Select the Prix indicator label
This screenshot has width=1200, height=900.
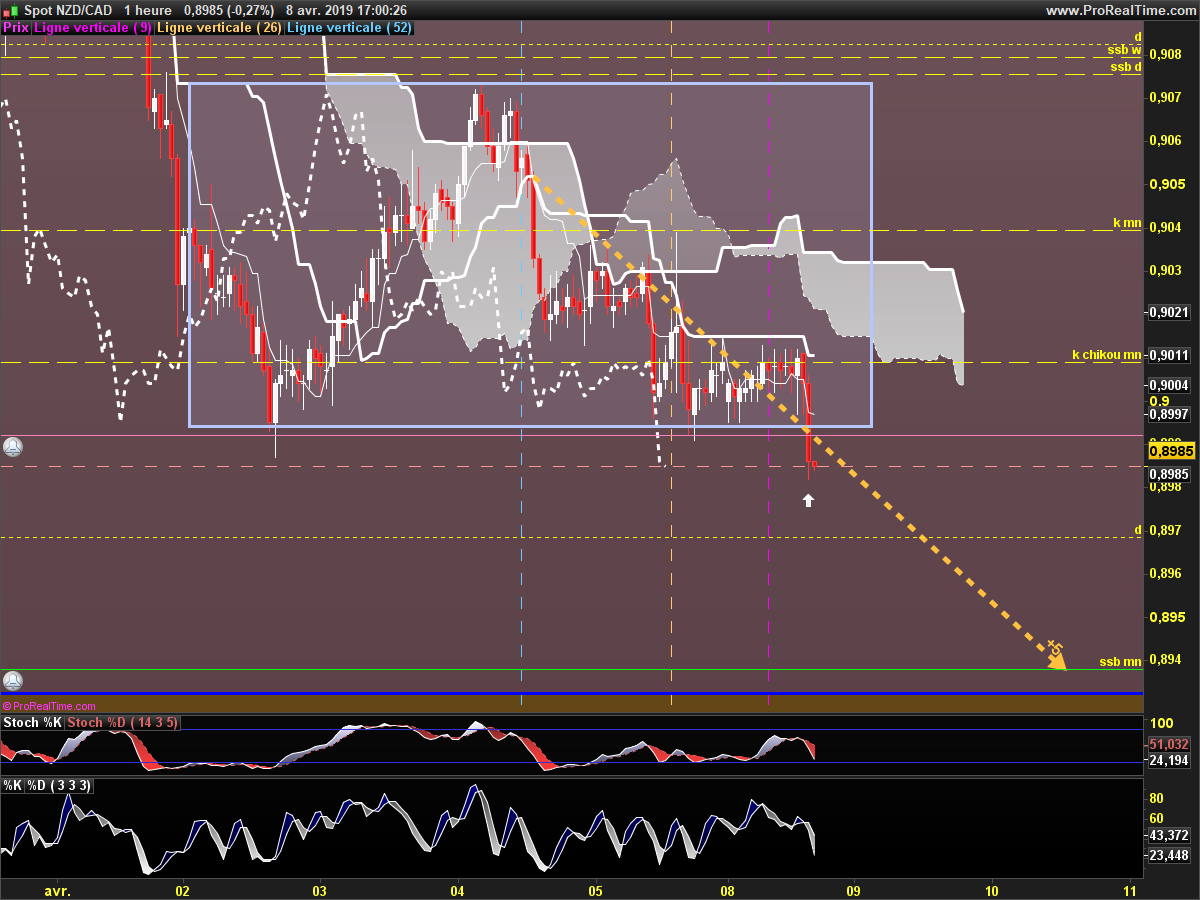click(x=16, y=28)
